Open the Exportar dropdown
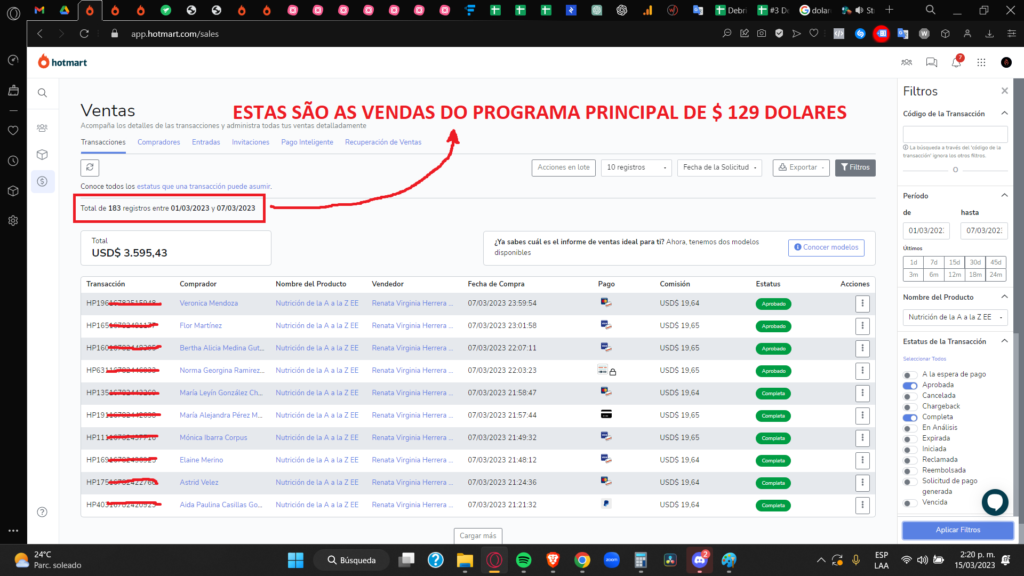This screenshot has height=576, width=1024. pos(801,168)
